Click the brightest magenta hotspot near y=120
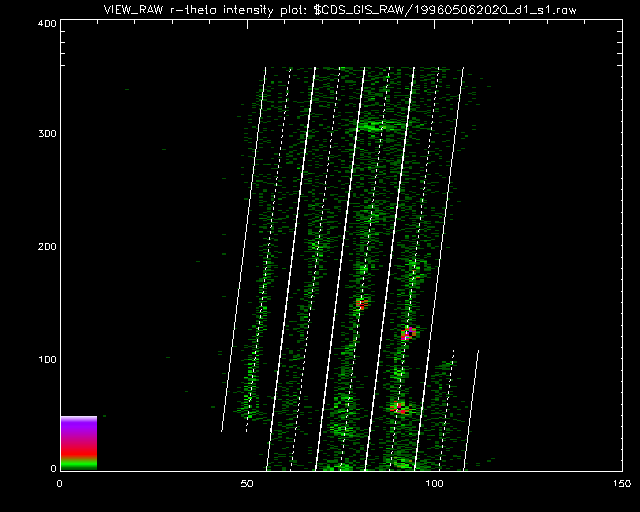This screenshot has width=640, height=512. pyautogui.click(x=408, y=334)
